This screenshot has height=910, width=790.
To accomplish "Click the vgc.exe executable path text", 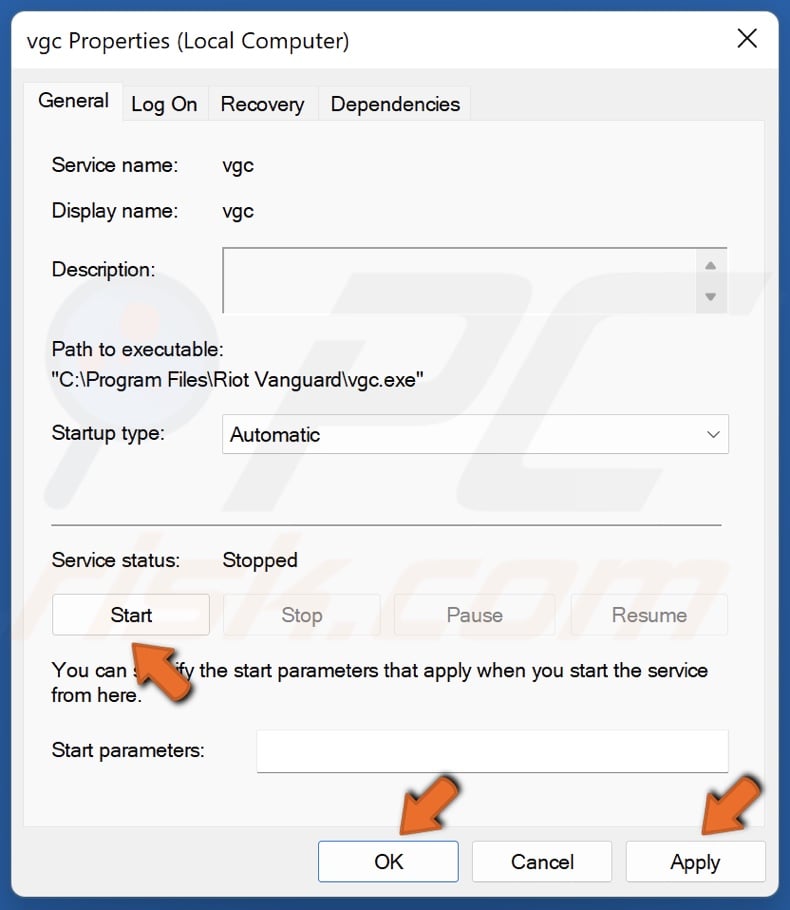I will (x=237, y=380).
